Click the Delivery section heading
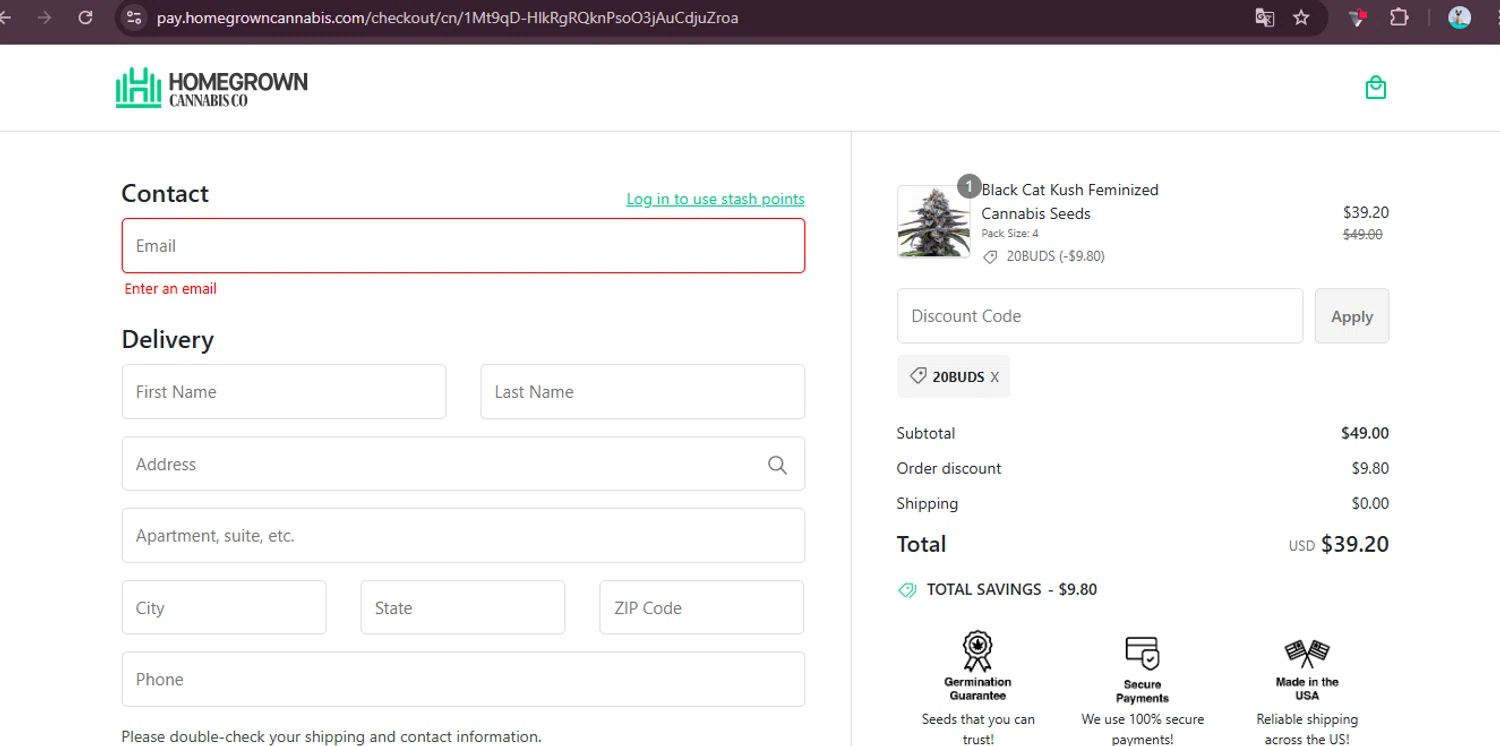 click(168, 339)
